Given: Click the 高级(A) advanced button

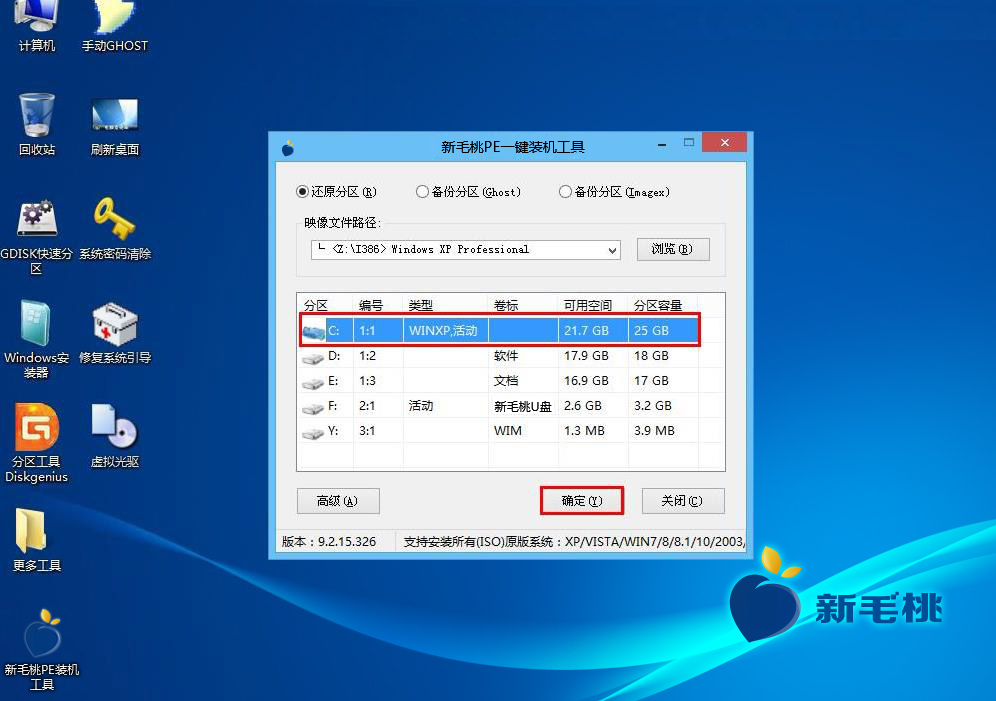Looking at the screenshot, I should (x=338, y=501).
